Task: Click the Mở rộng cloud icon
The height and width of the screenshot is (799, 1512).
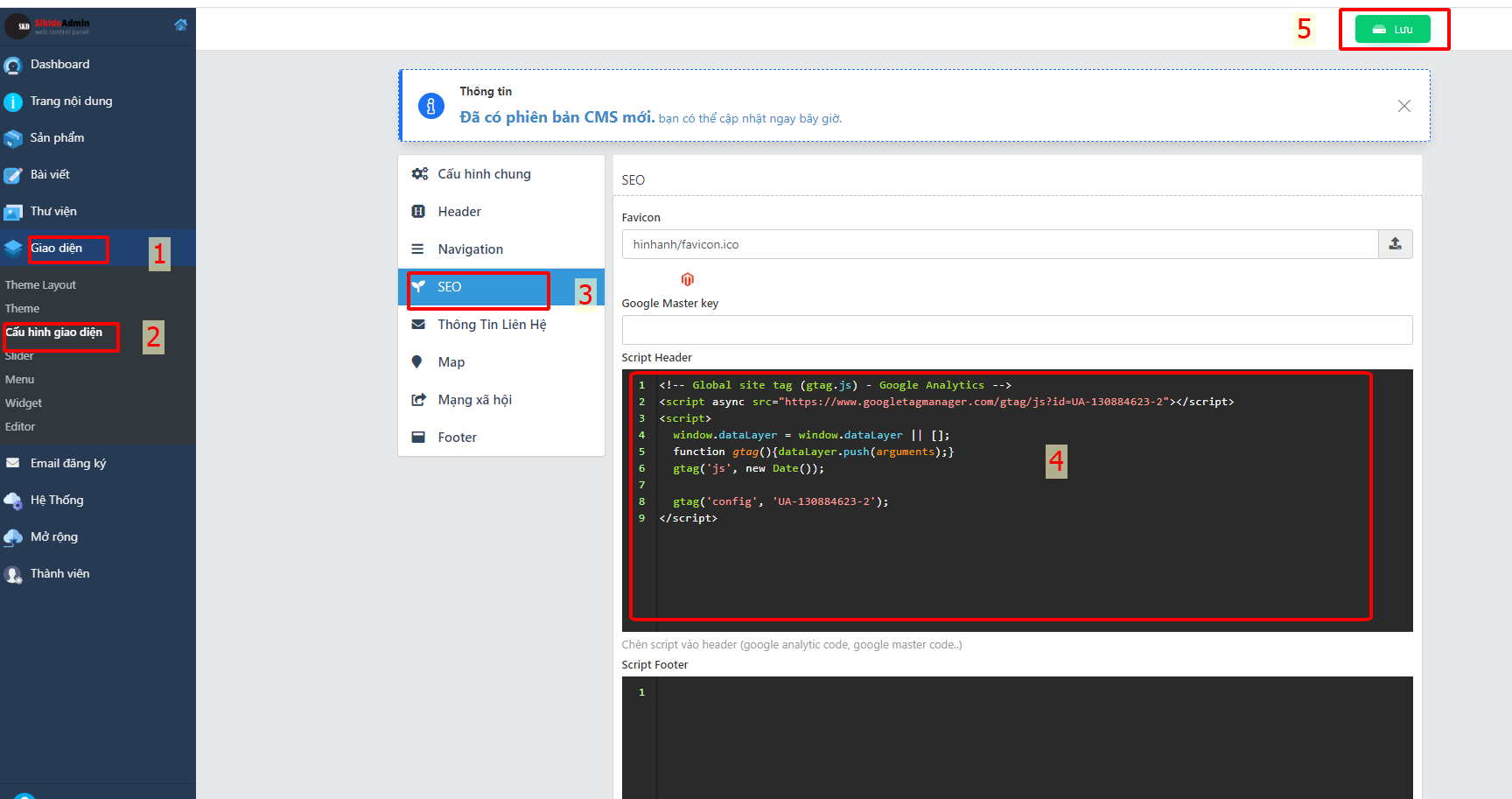Action: coord(13,538)
